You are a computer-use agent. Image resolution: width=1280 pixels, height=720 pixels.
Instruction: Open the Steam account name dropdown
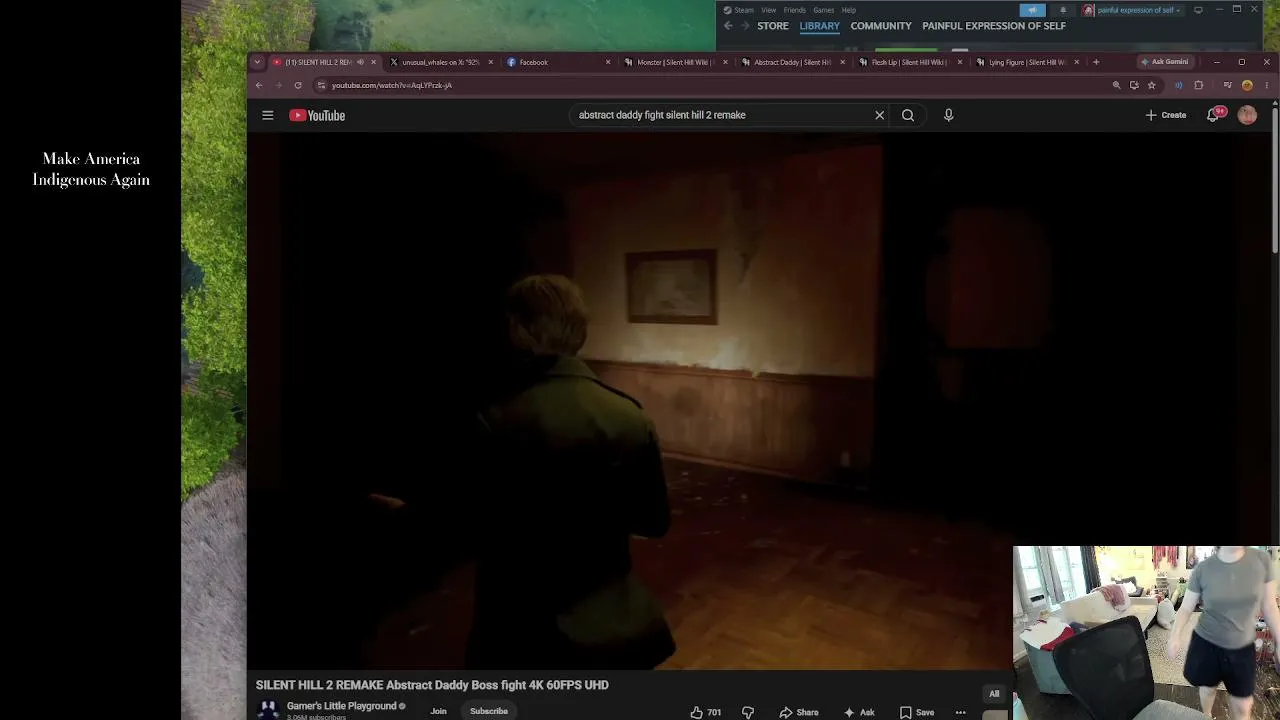[1134, 10]
